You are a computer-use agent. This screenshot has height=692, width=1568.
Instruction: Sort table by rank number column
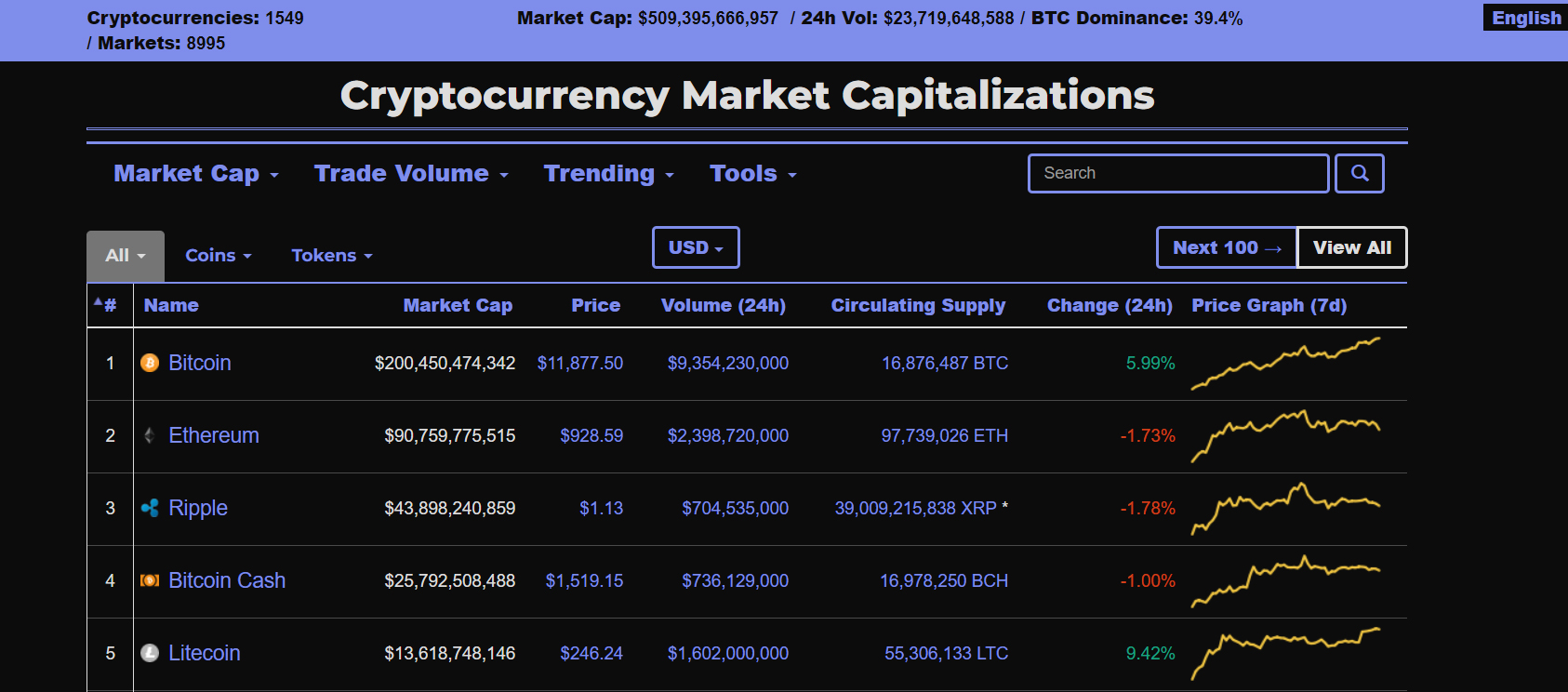[x=106, y=305]
